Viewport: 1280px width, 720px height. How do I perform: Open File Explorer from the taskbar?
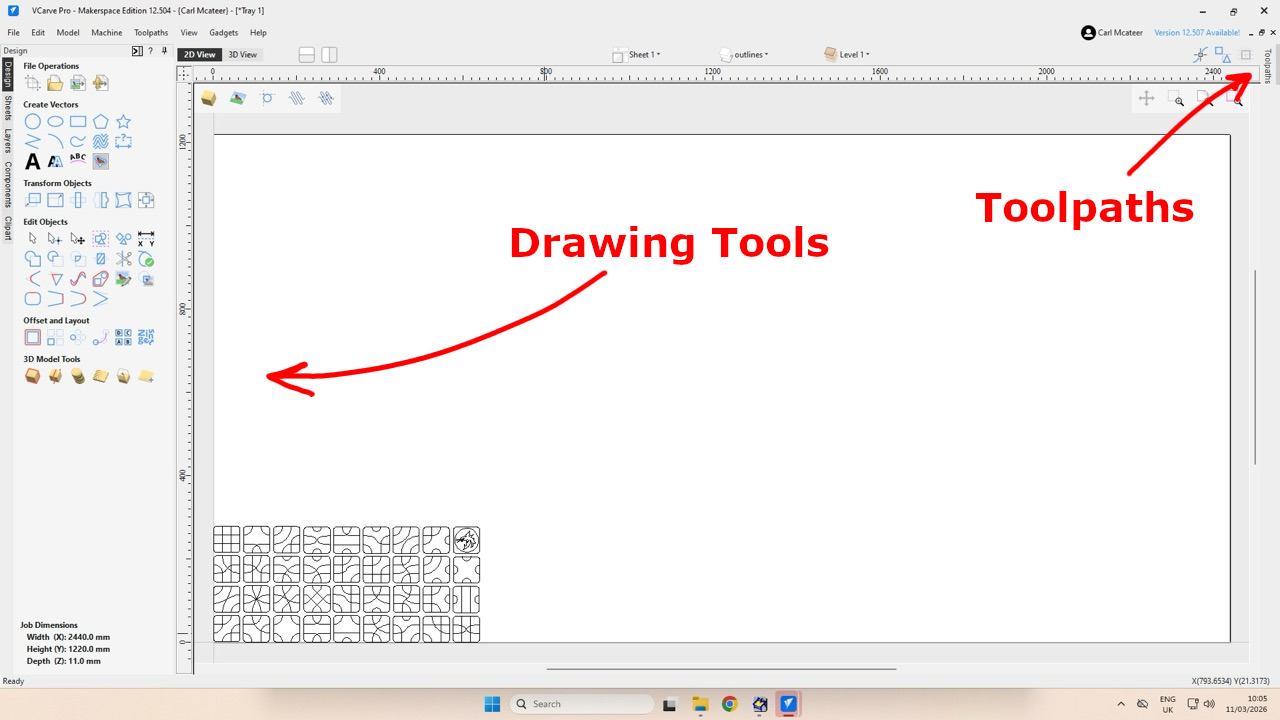coord(700,704)
